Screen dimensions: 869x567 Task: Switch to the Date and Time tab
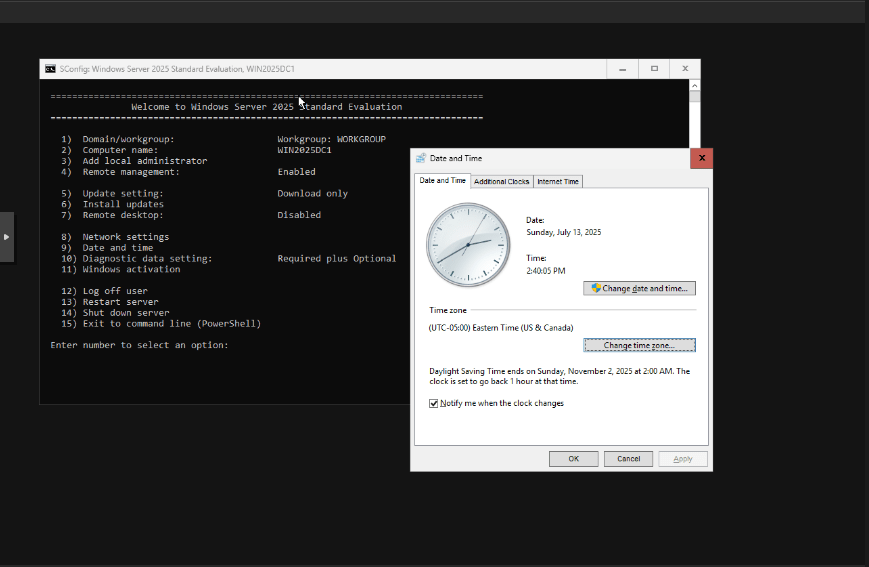tap(442, 181)
